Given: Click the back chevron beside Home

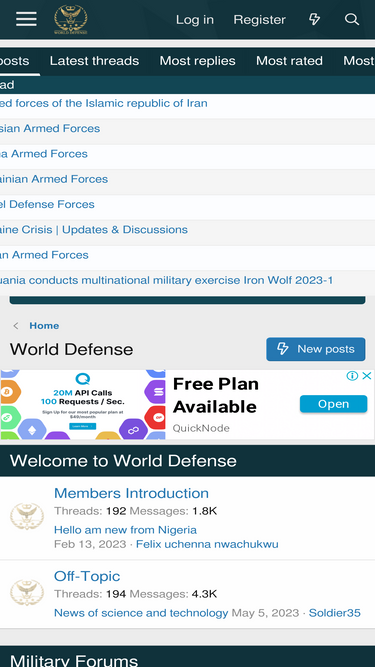Looking at the screenshot, I should 16,326.
